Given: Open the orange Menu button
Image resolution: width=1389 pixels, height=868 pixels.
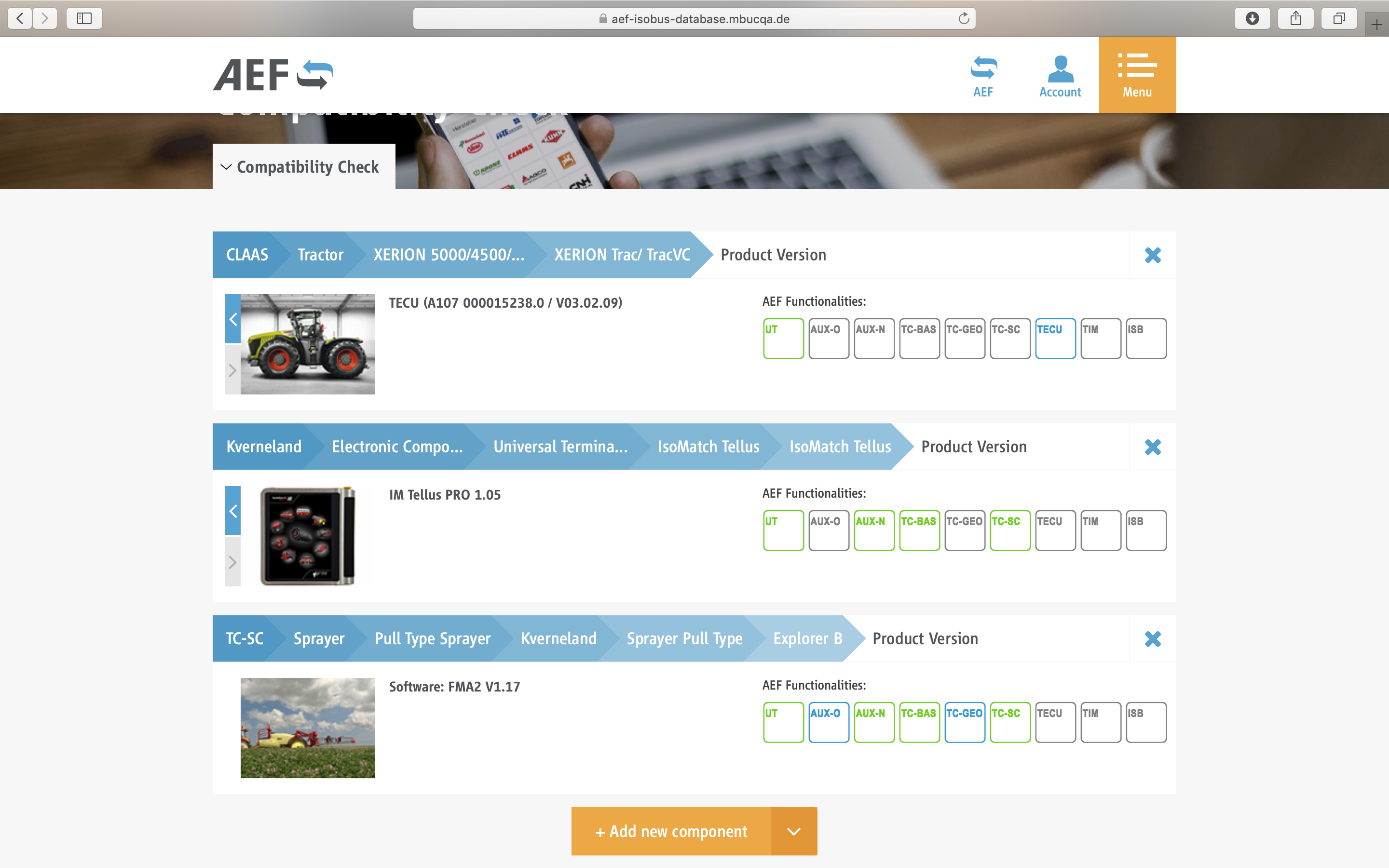Looking at the screenshot, I should click(x=1137, y=75).
